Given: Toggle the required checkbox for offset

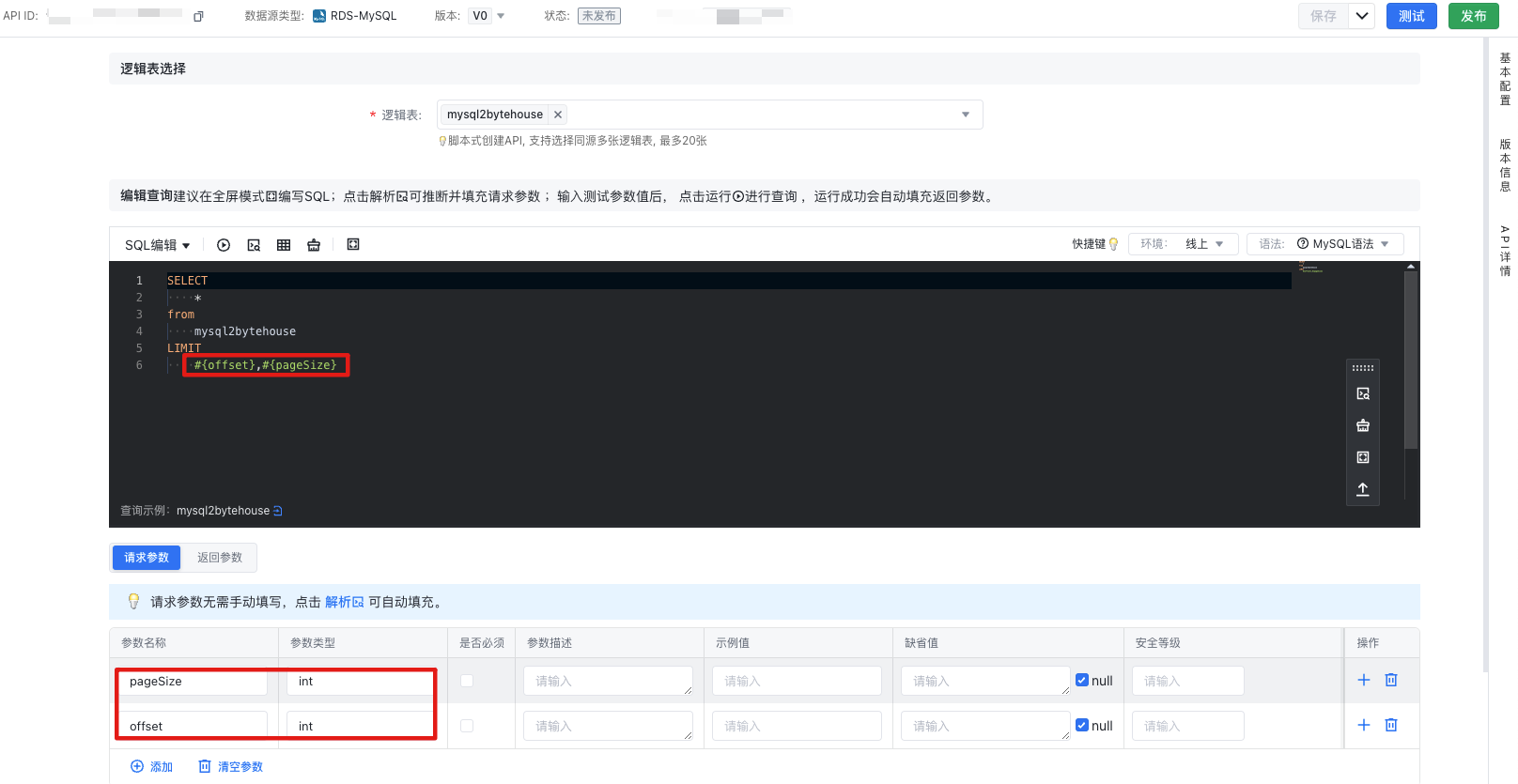Looking at the screenshot, I should click(x=467, y=726).
